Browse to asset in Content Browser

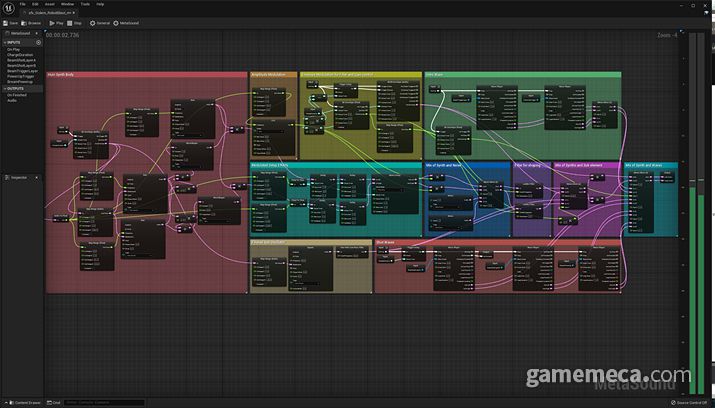(32, 21)
